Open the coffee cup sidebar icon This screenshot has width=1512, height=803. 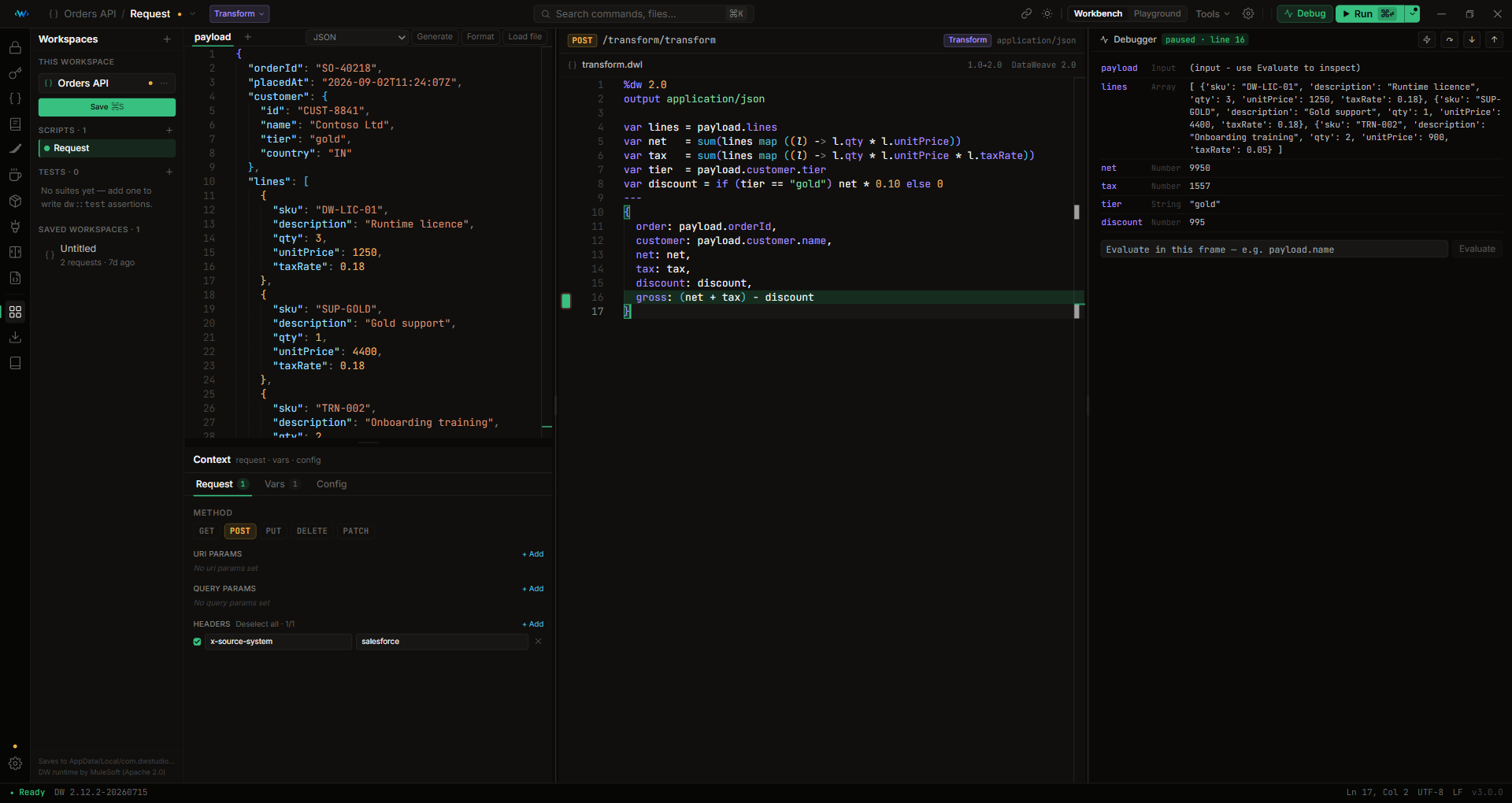coord(15,175)
